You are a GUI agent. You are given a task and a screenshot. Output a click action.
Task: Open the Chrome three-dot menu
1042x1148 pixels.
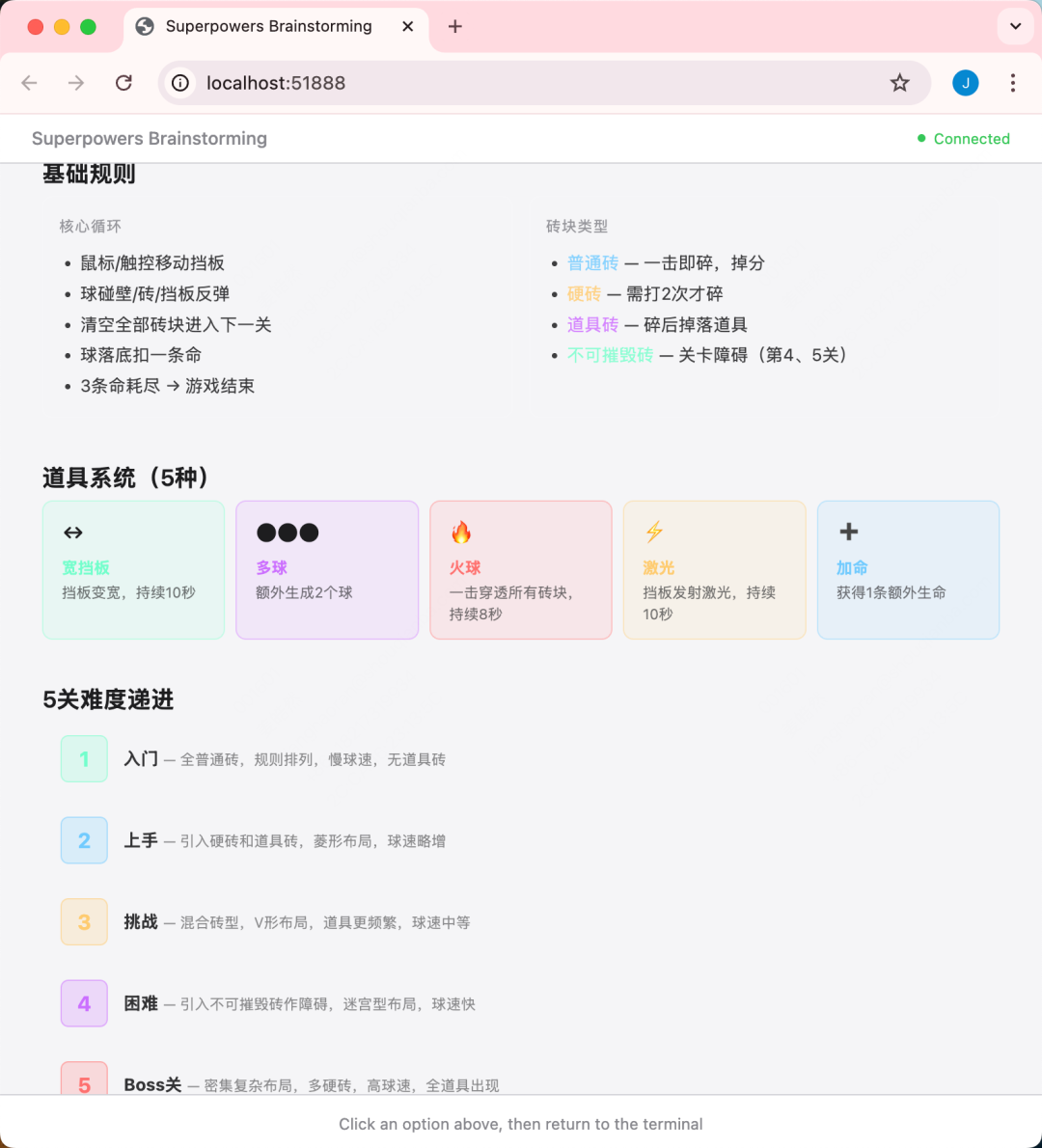(1012, 83)
